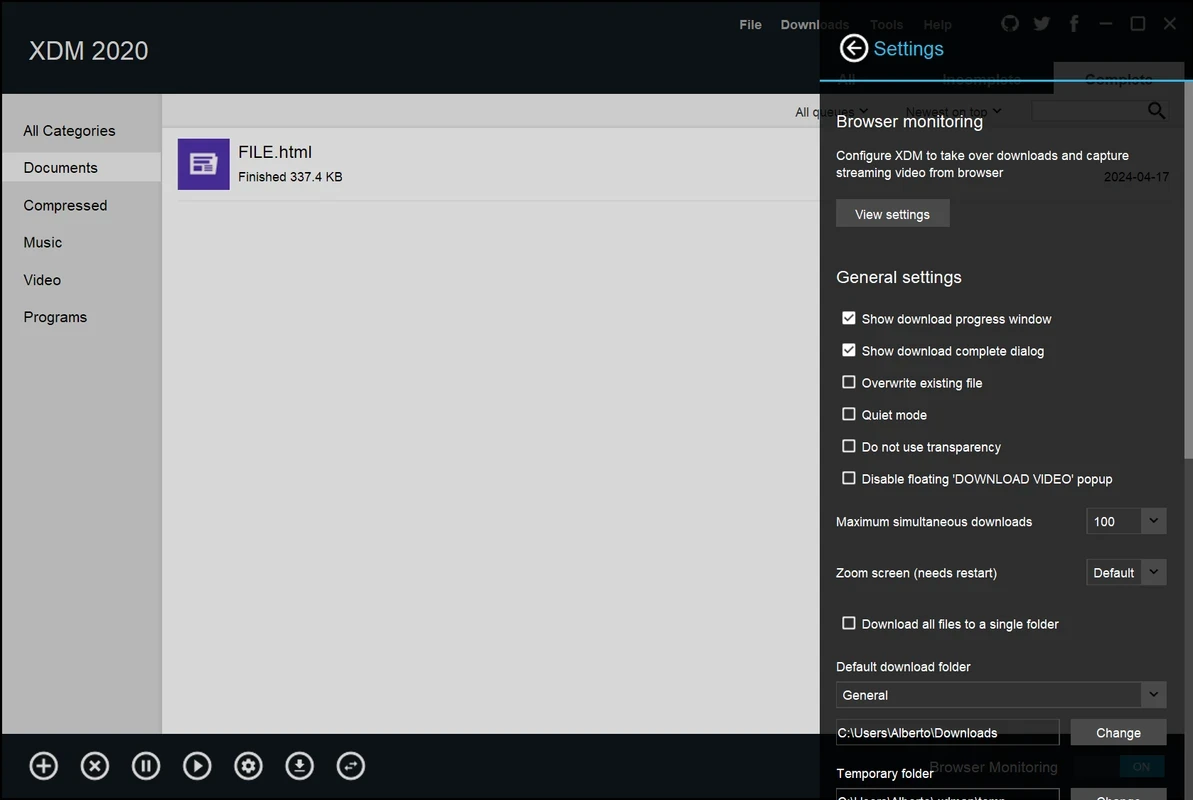The image size is (1193, 800).
Task: Click the video download arrow icon
Action: coord(300,766)
